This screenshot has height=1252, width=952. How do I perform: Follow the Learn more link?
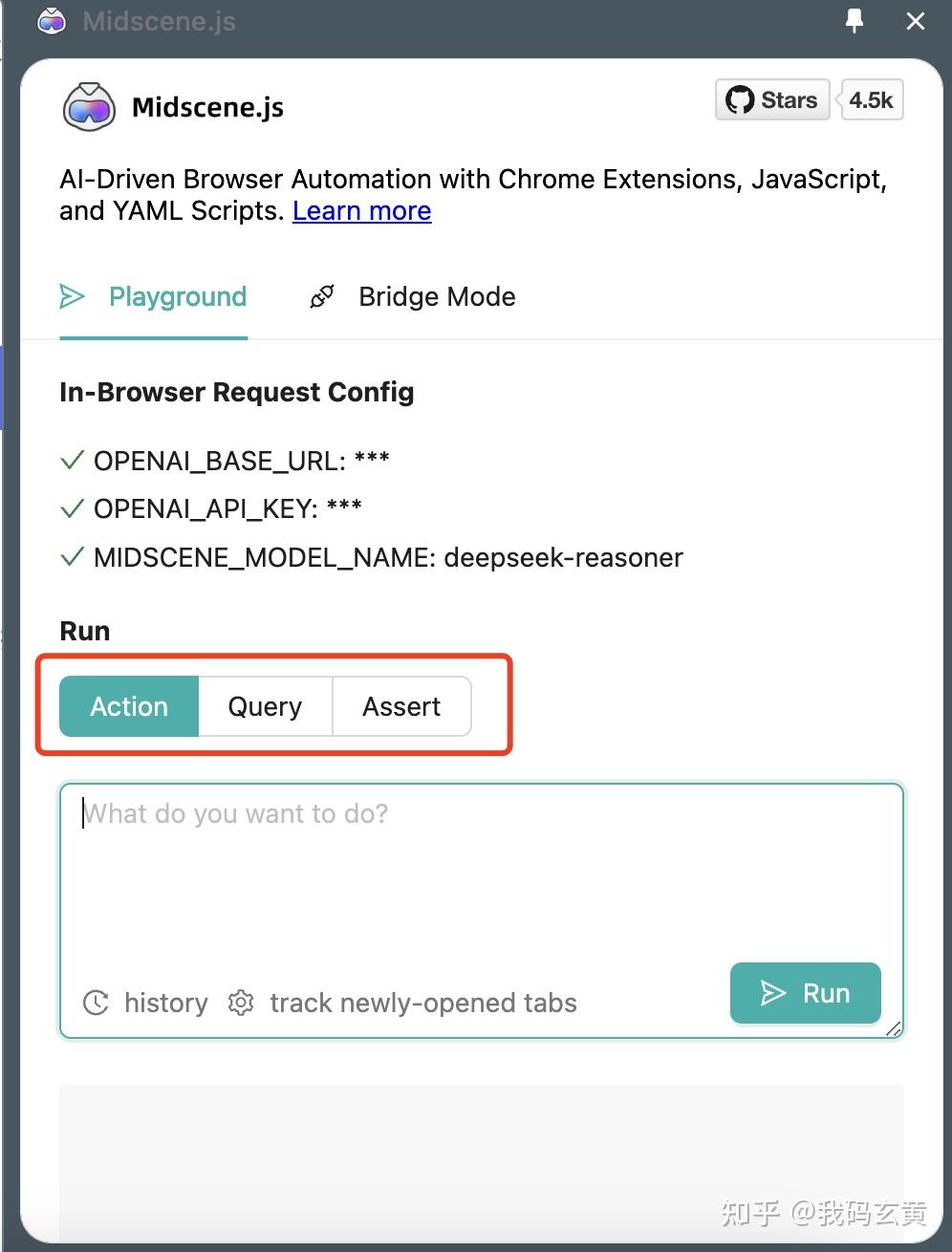click(361, 211)
